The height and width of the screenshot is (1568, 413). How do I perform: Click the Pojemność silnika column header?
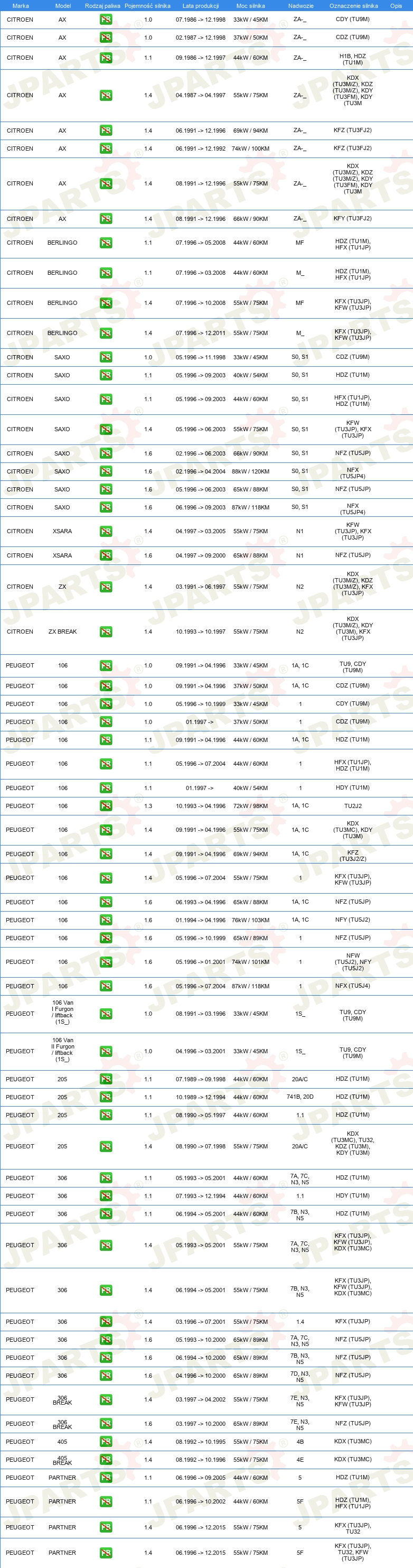(148, 6)
